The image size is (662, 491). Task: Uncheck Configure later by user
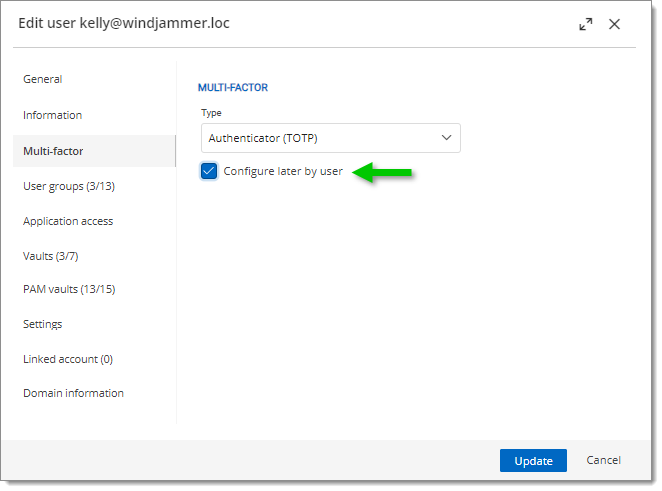point(209,171)
